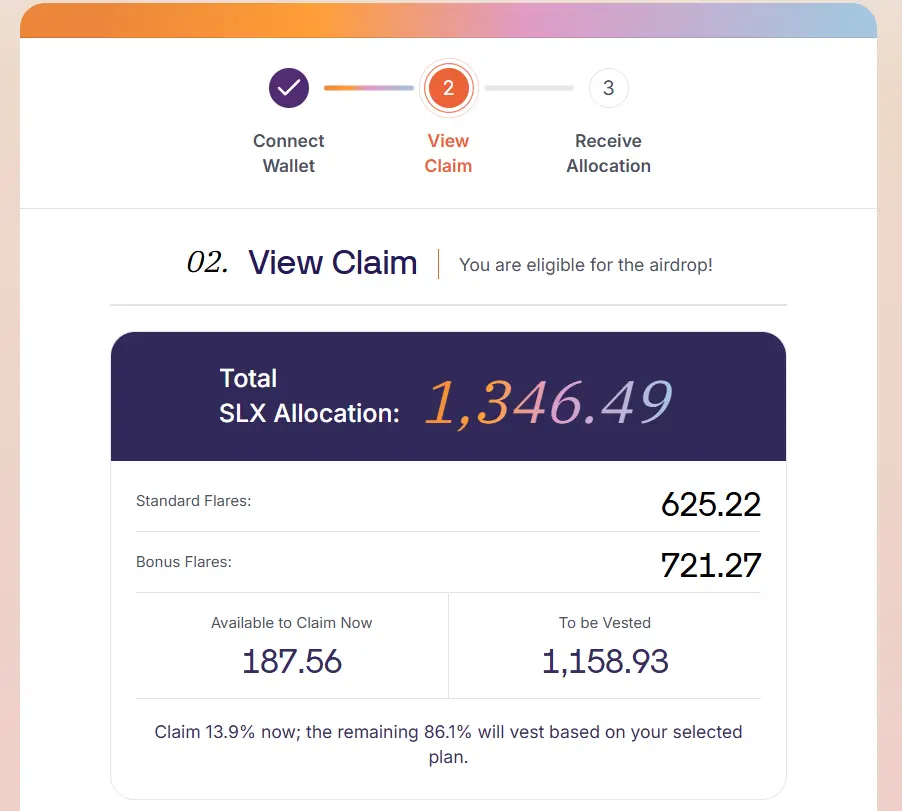Screen dimensions: 902x811
Task: Click the gradient progress bar between steps 1 and 2
Action: pos(369,88)
